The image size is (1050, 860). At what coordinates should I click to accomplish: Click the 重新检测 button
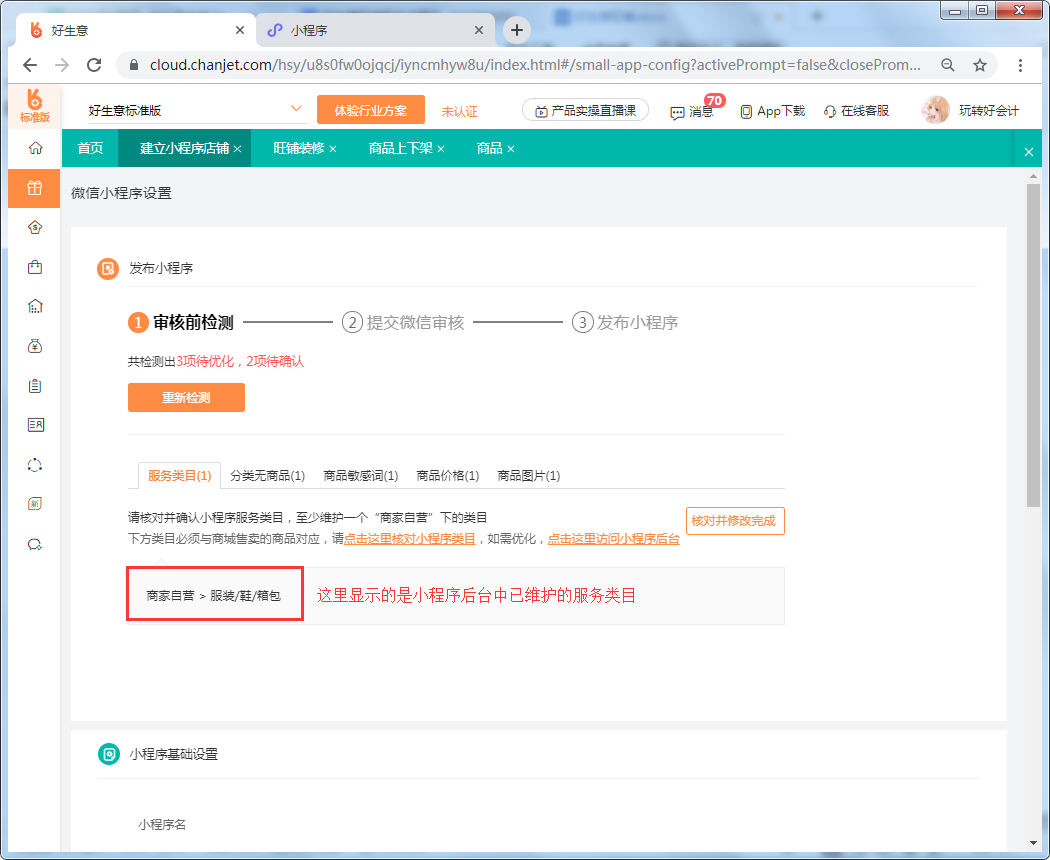(x=186, y=398)
